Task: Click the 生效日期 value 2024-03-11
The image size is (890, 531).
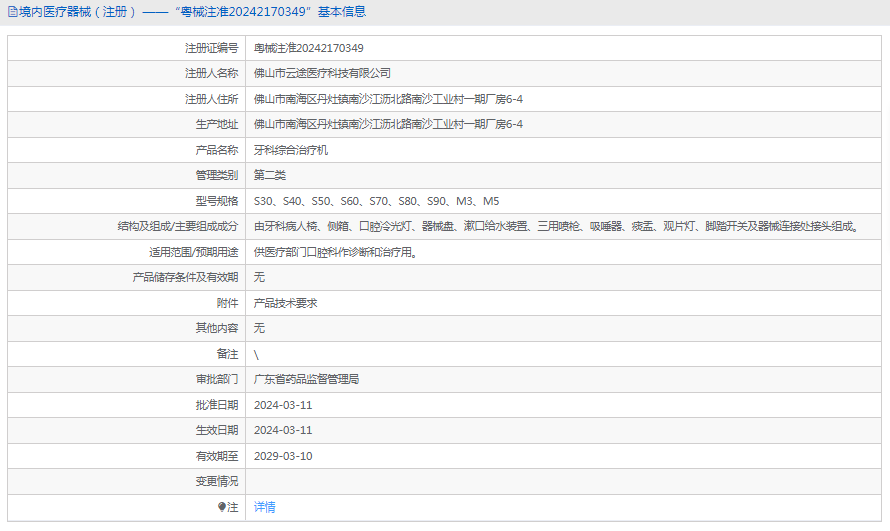Action: point(283,430)
